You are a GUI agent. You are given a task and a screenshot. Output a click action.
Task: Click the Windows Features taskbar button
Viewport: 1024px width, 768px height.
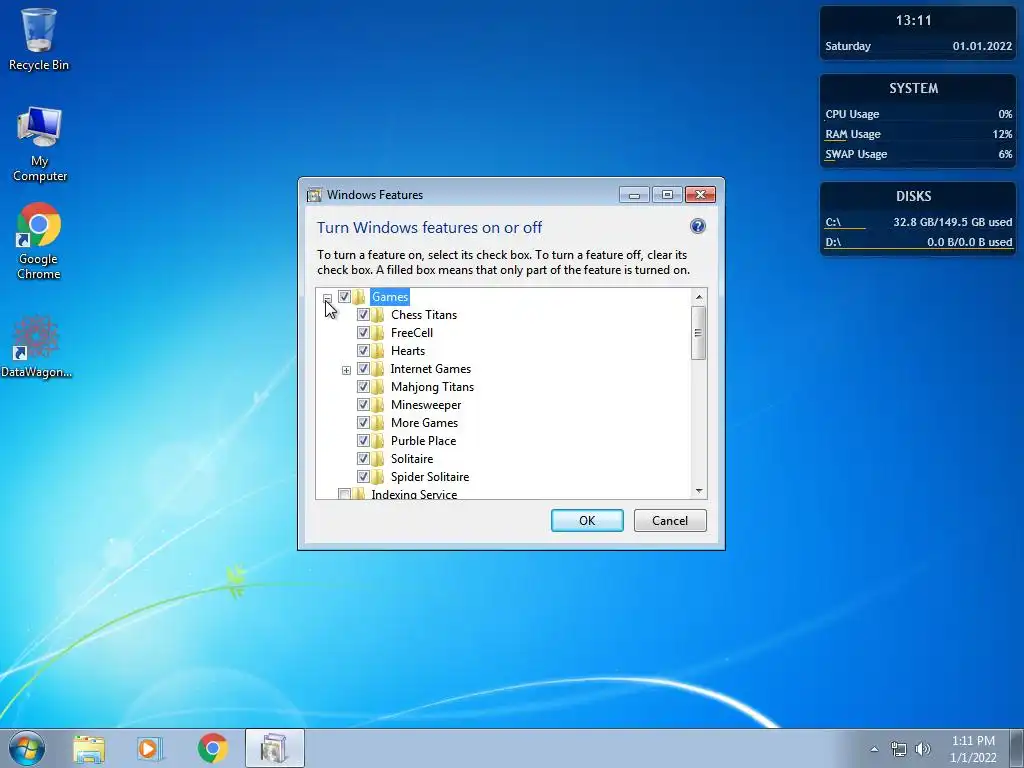click(274, 748)
